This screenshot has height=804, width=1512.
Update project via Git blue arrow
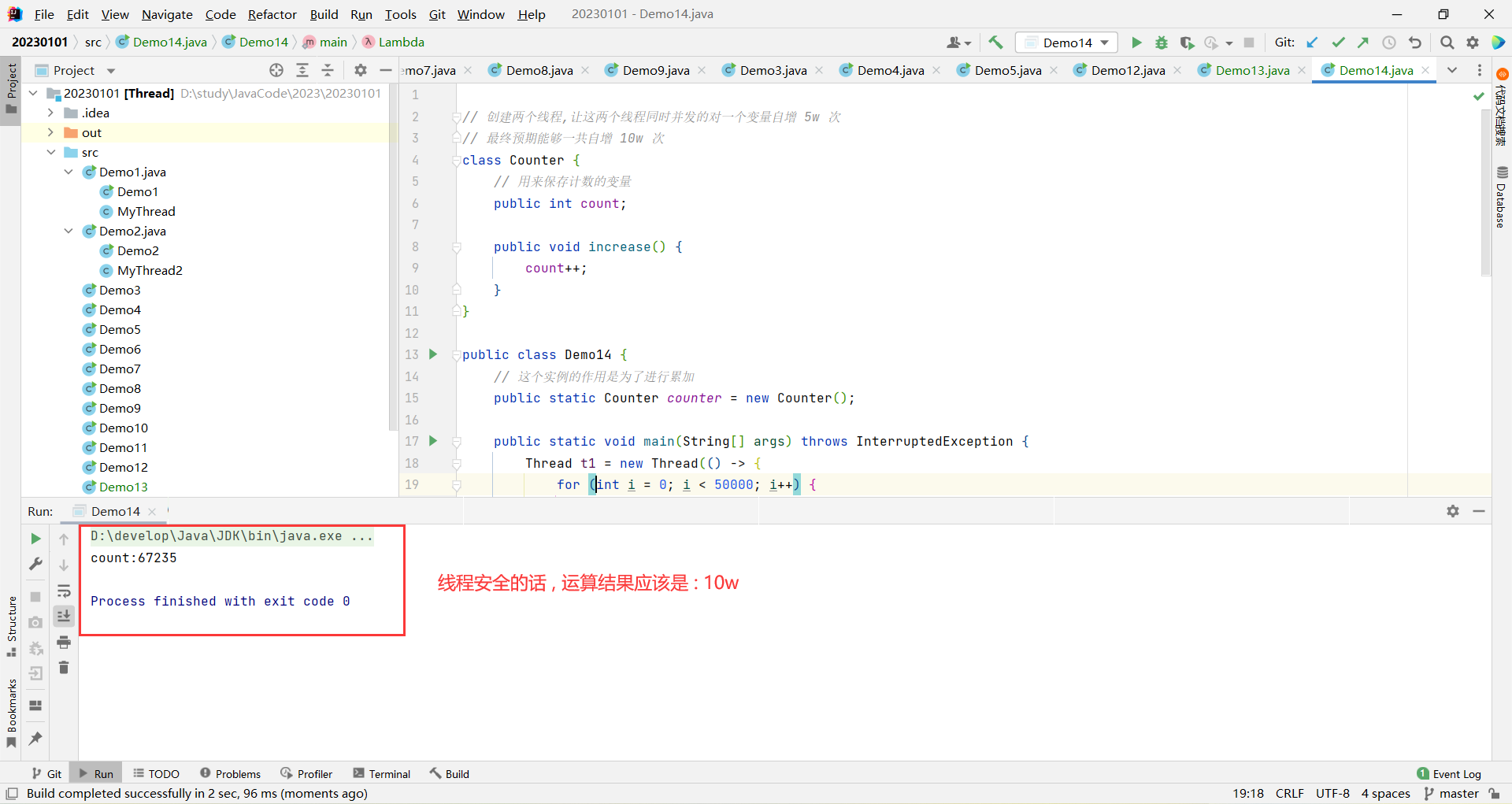coord(1312,43)
